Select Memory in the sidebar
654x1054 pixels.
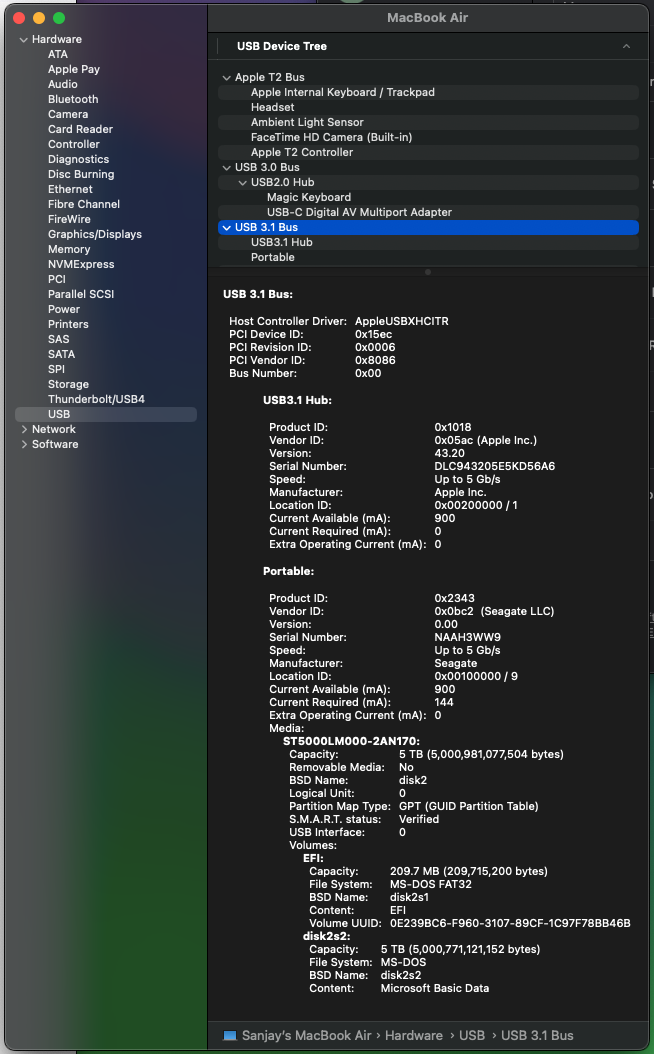69,249
